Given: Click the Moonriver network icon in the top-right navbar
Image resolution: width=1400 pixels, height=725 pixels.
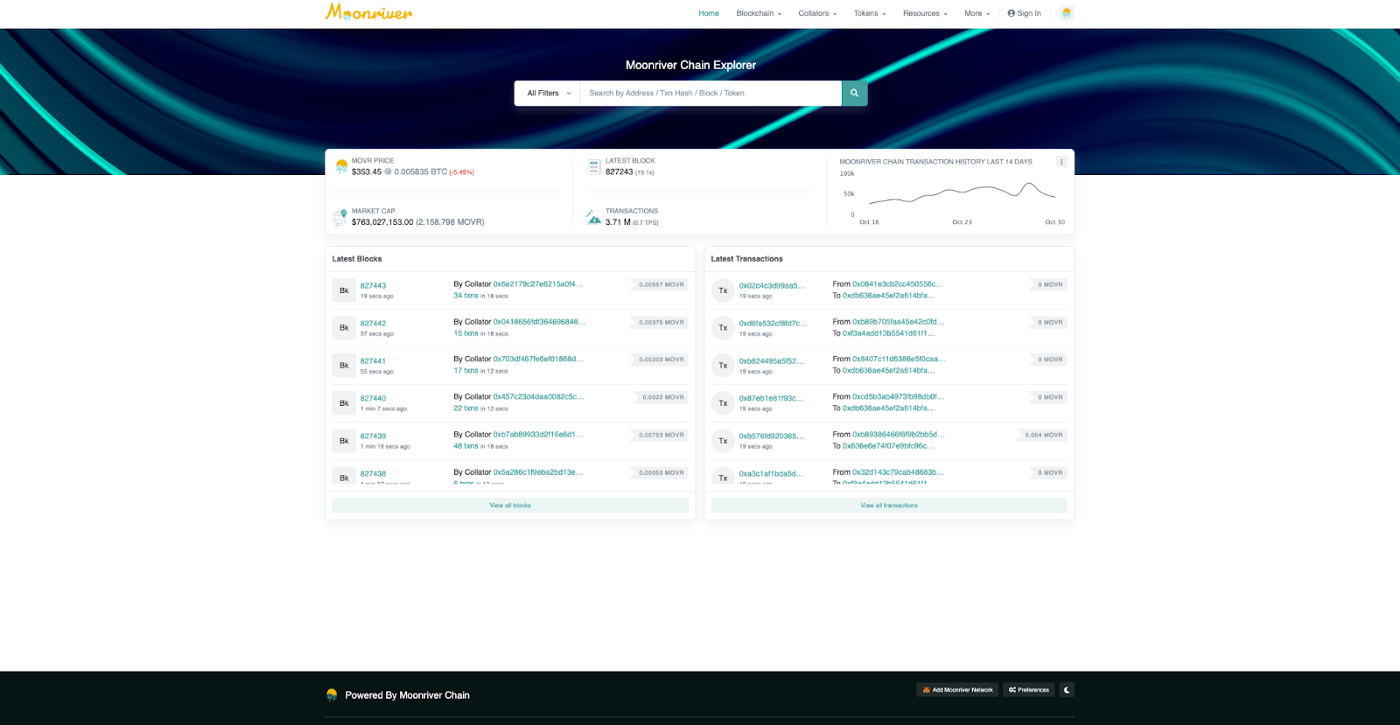Looking at the screenshot, I should click(x=1066, y=13).
